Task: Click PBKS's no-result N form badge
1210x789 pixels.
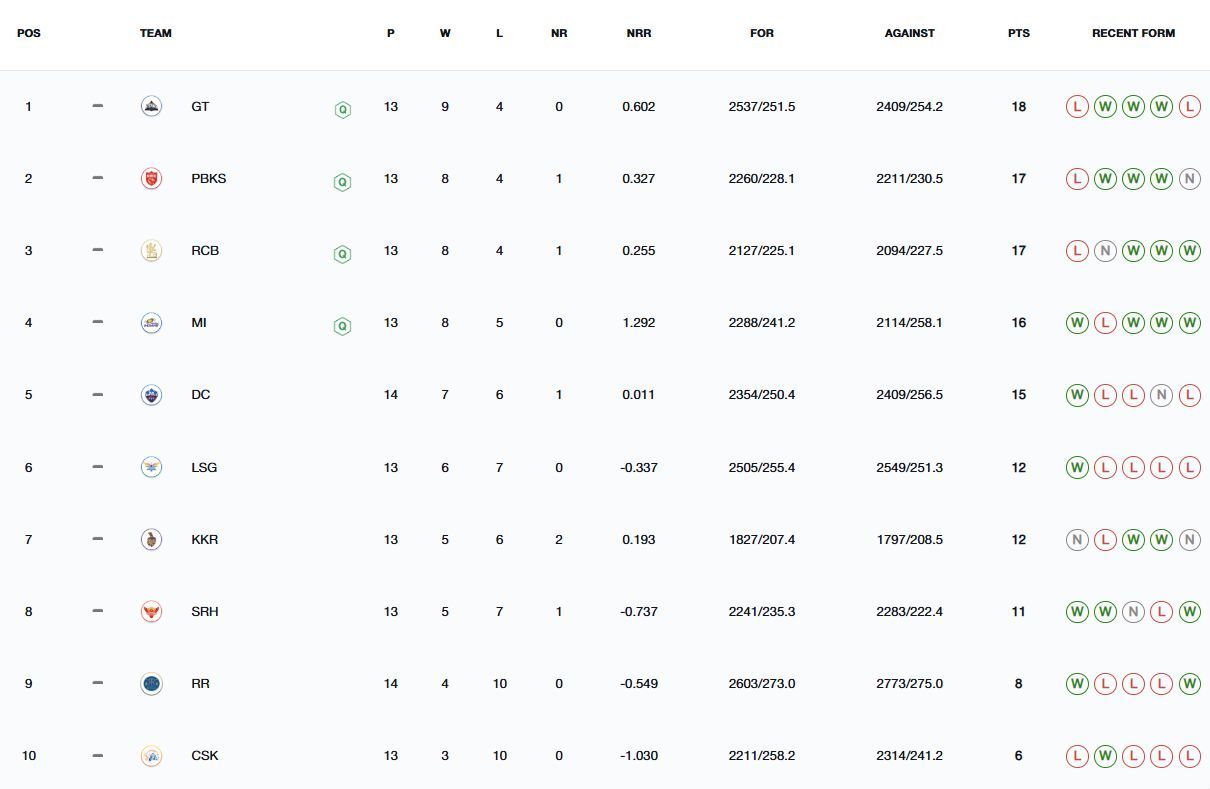Action: coord(1189,179)
